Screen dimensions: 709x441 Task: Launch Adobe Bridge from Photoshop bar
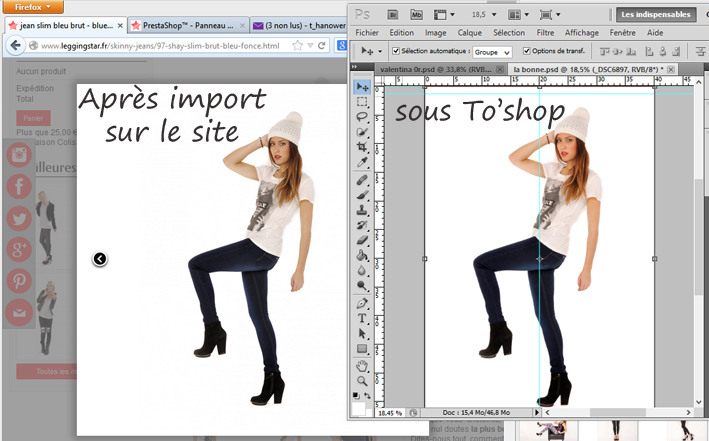[x=393, y=14]
